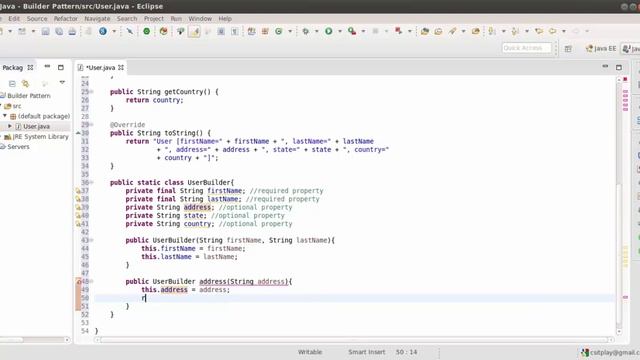
Task: Open the Run Last Tool dropdown arrow
Action: pyautogui.click(x=363, y=31)
